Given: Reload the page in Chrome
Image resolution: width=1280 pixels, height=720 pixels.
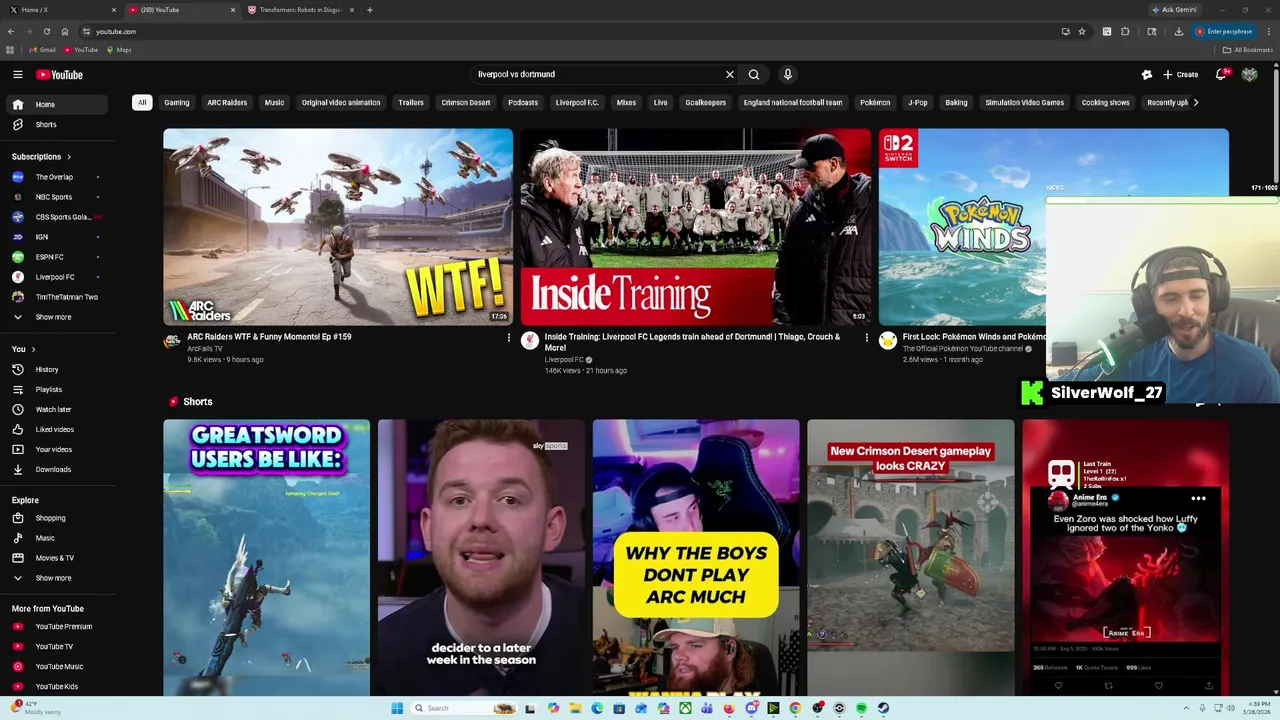Looking at the screenshot, I should point(46,31).
